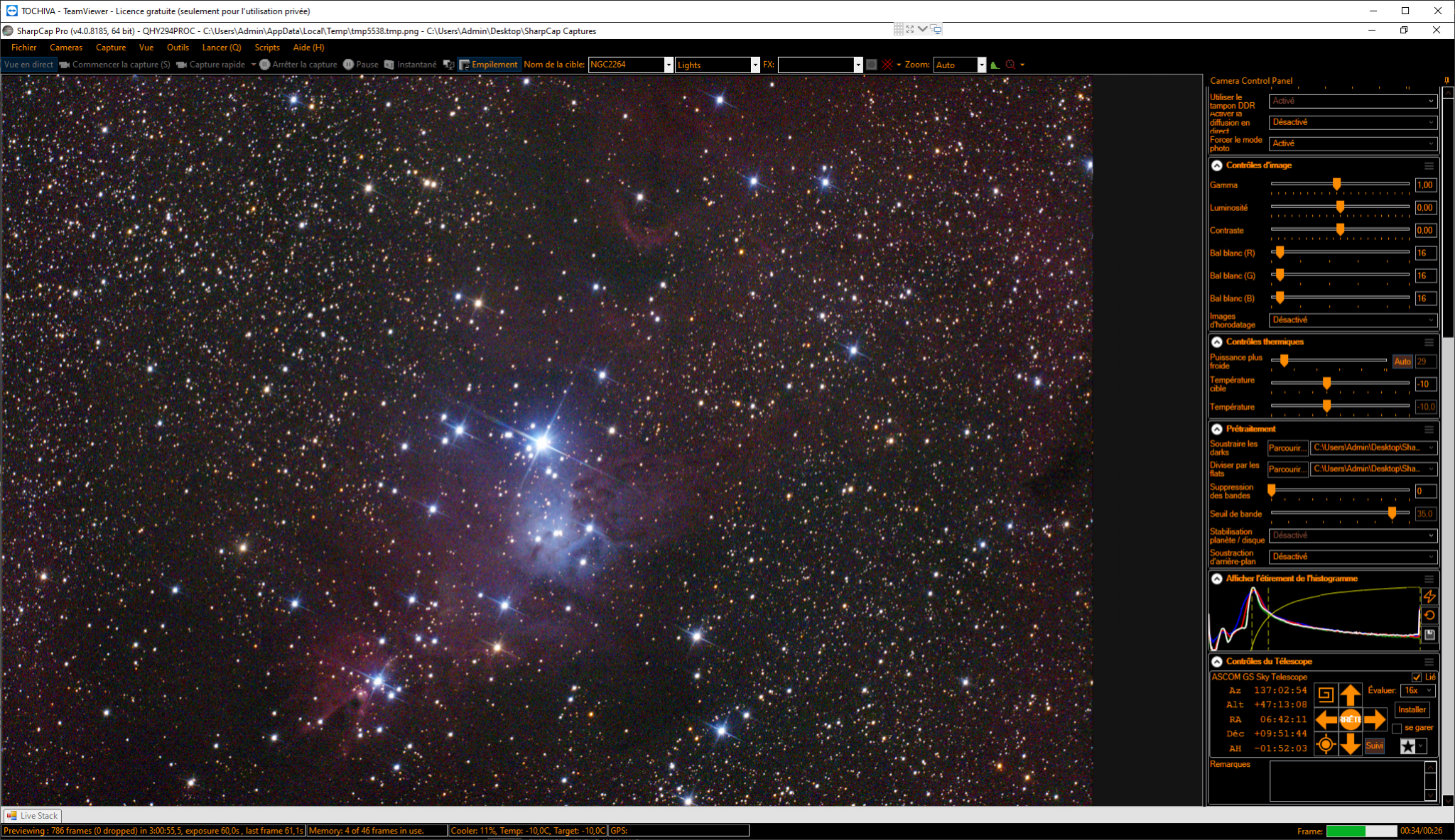Image resolution: width=1455 pixels, height=840 pixels.
Task: Open the Lights frame type dropdown
Action: (755, 65)
